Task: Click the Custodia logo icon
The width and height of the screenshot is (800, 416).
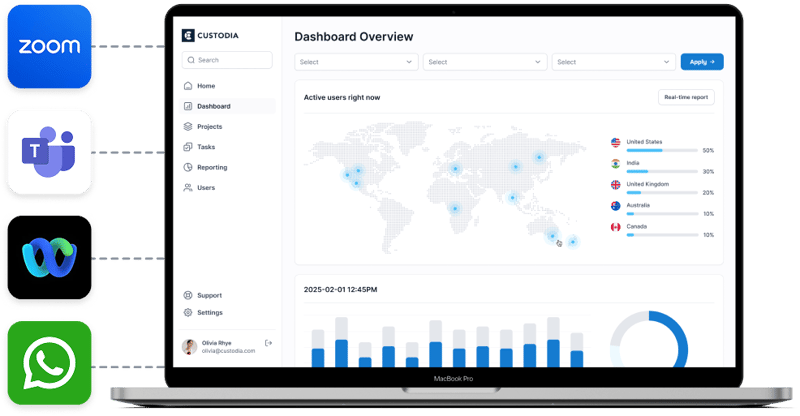Action: tap(188, 35)
